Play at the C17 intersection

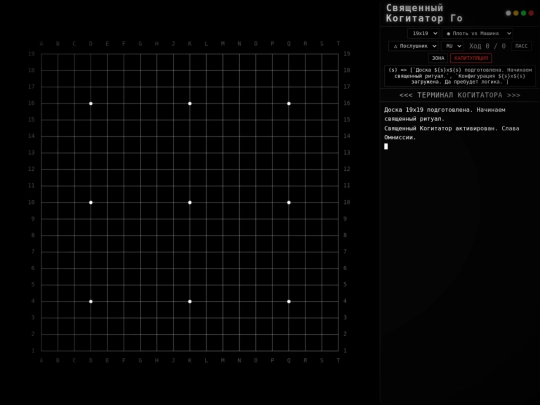74,87
